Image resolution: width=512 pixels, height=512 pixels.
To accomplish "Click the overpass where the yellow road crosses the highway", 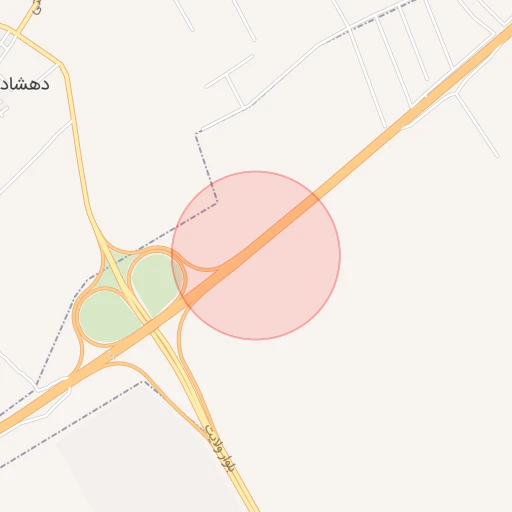I will tap(148, 322).
